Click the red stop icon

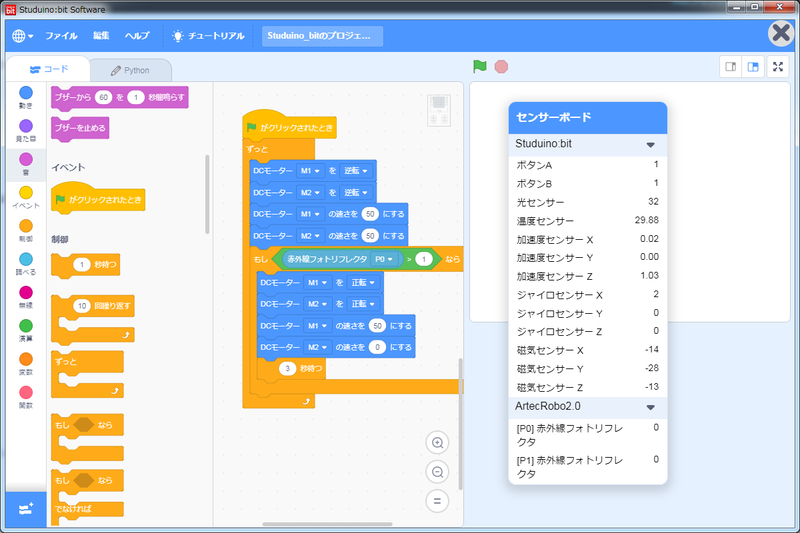pyautogui.click(x=501, y=67)
